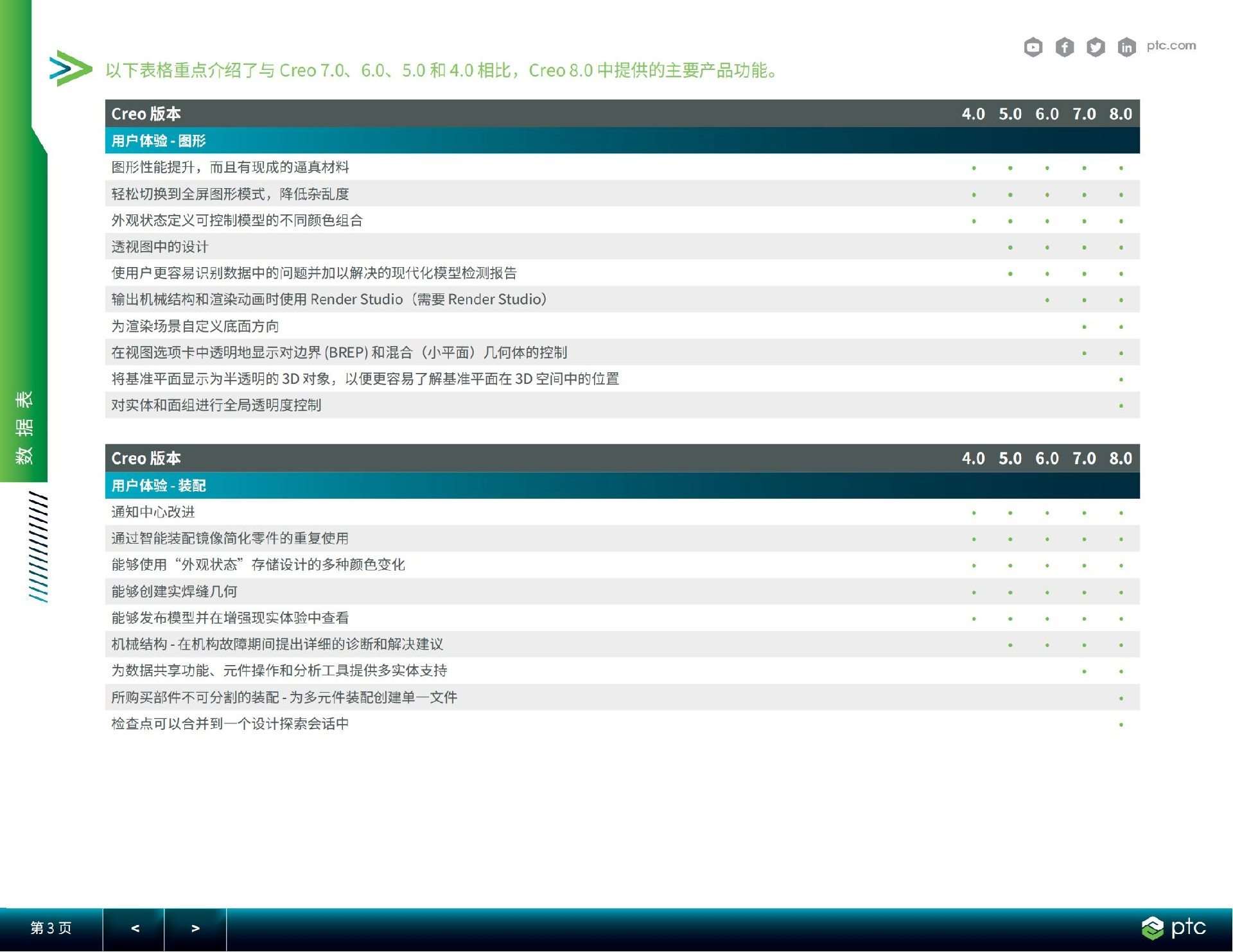This screenshot has height=952, width=1233.
Task: Open the Twitter social icon
Action: click(x=1096, y=47)
